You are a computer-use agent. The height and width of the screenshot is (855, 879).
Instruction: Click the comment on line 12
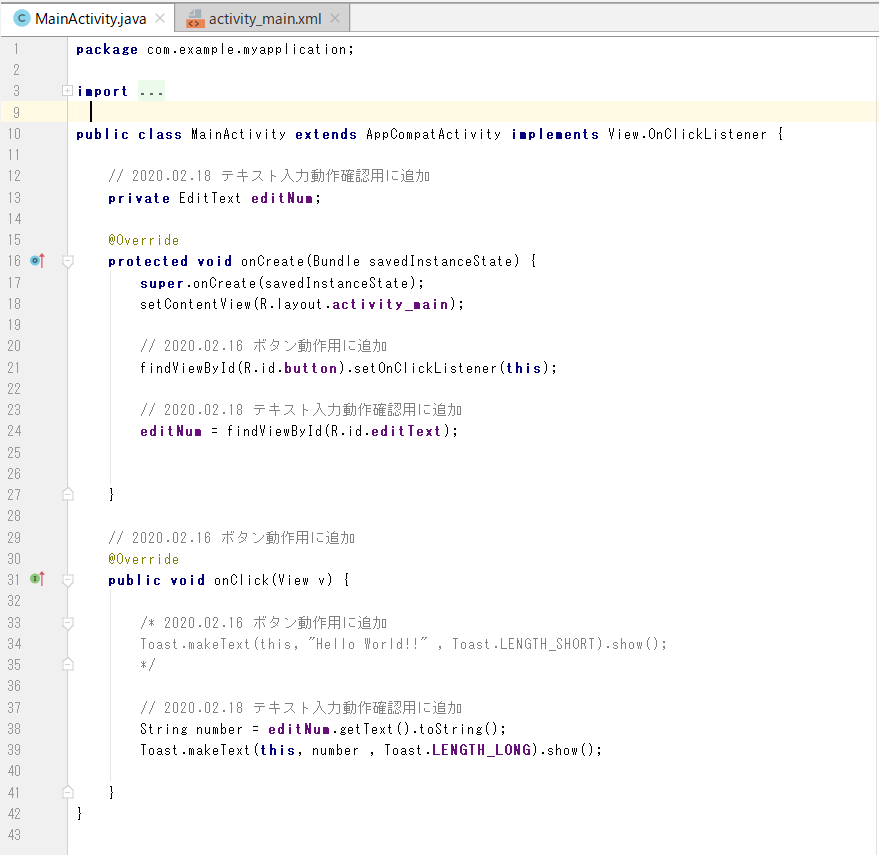269,176
